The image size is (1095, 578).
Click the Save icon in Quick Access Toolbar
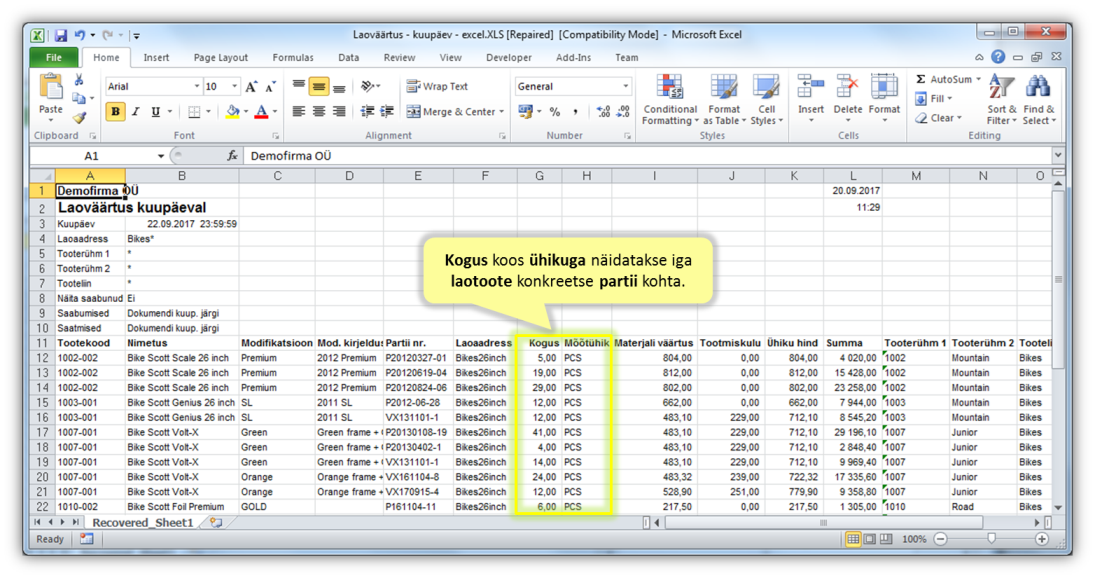(x=60, y=35)
